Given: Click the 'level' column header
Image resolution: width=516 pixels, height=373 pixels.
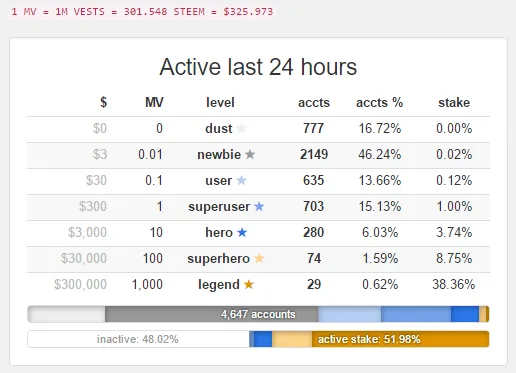Looking at the screenshot, I should [220, 102].
